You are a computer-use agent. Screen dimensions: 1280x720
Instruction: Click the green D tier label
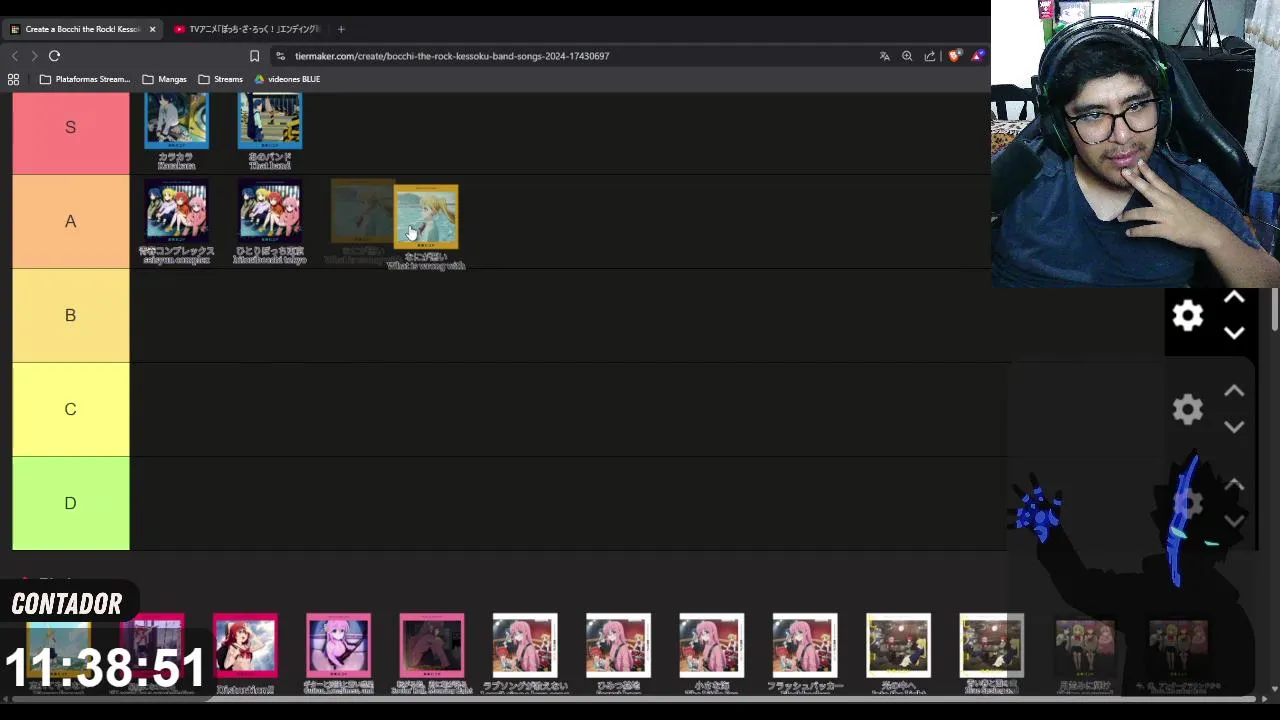coord(71,503)
